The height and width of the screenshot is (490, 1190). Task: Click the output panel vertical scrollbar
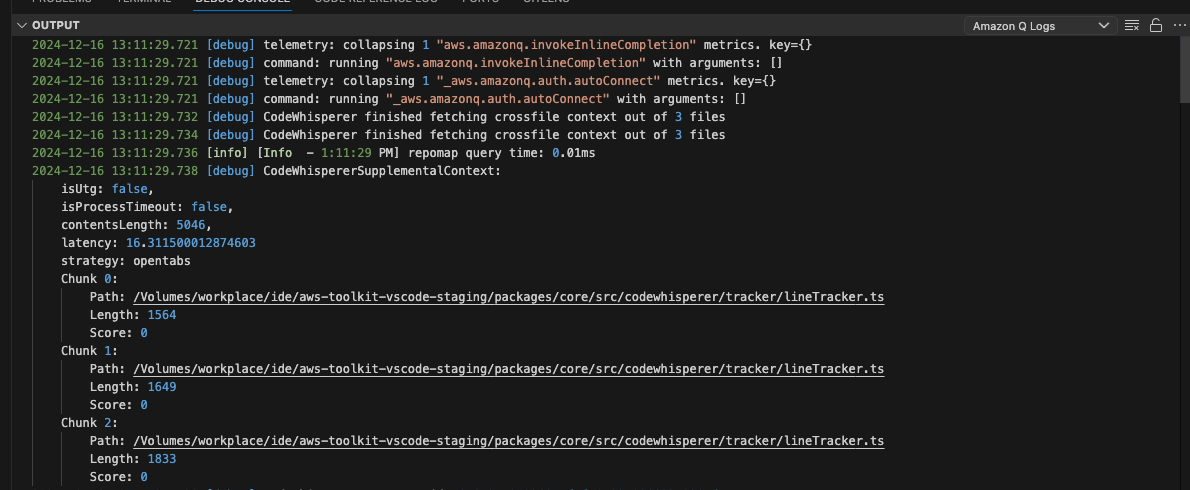coord(1185,68)
